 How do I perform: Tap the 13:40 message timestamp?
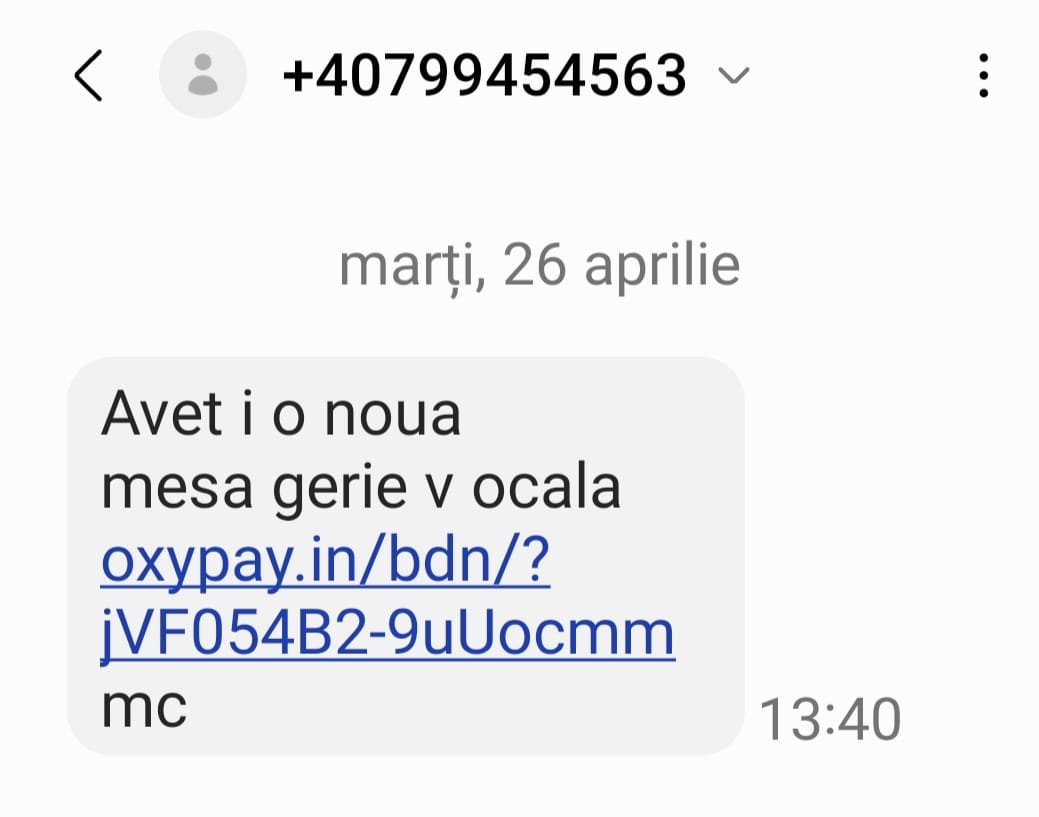click(x=830, y=719)
